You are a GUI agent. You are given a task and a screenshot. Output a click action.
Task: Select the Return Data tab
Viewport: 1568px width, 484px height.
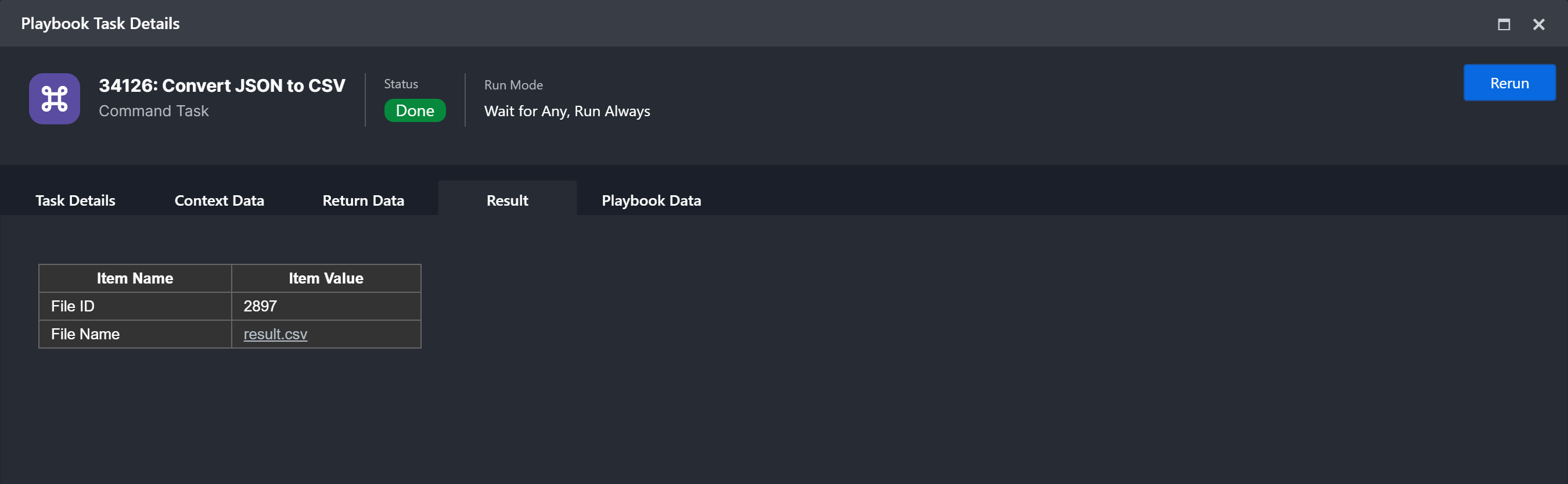pos(363,200)
